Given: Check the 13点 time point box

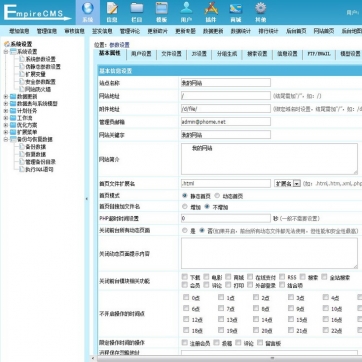Looking at the screenshot, I should coord(221,319).
